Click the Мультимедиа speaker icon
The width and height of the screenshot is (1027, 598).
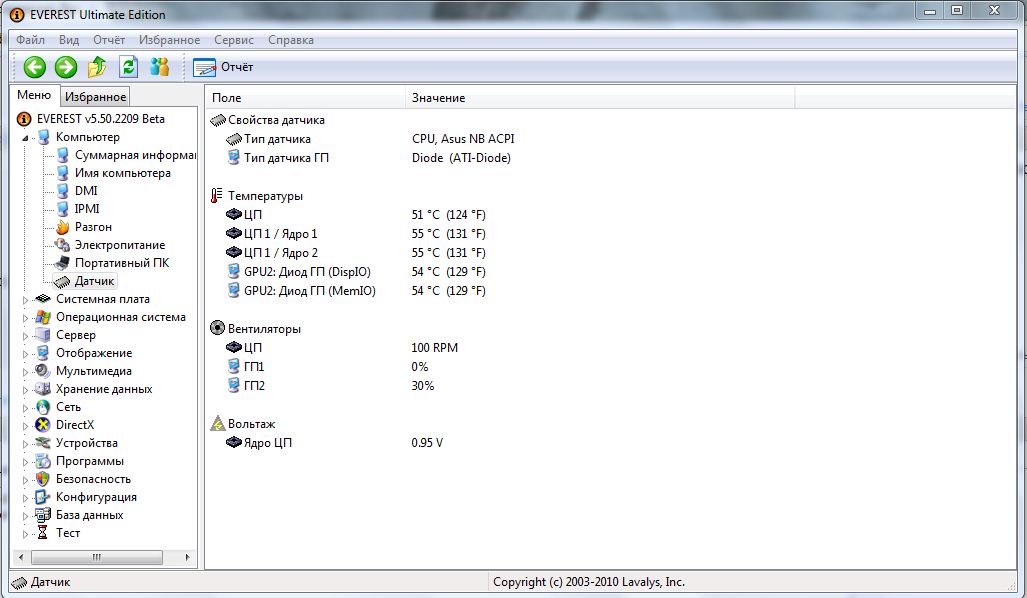point(43,371)
